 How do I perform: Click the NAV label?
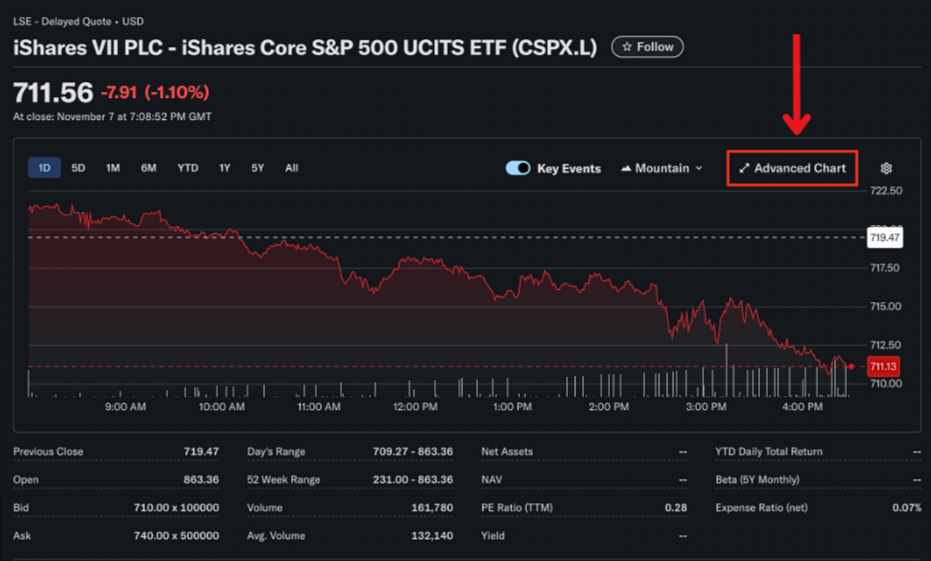pyautogui.click(x=492, y=480)
